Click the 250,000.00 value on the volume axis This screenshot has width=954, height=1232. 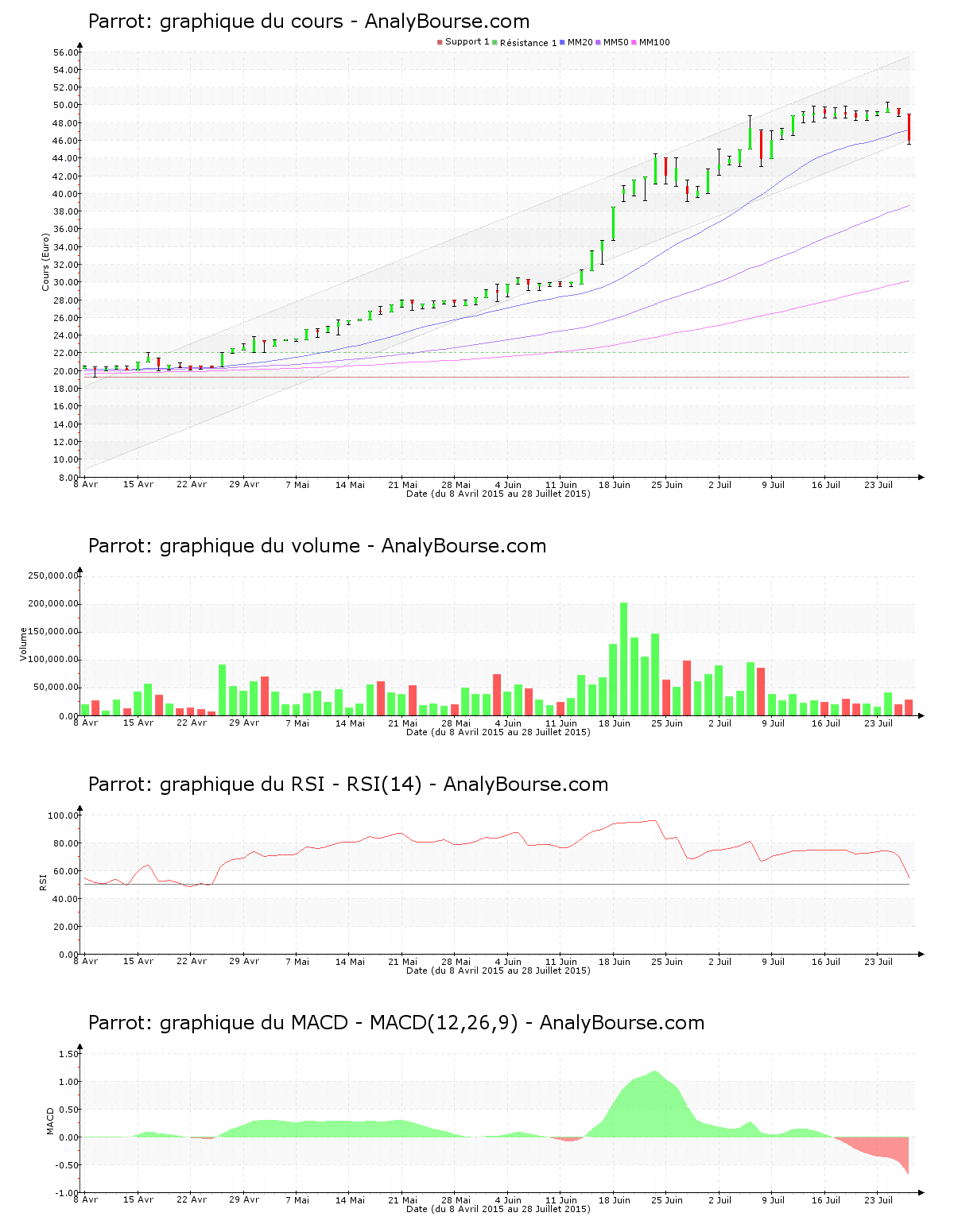click(x=53, y=575)
